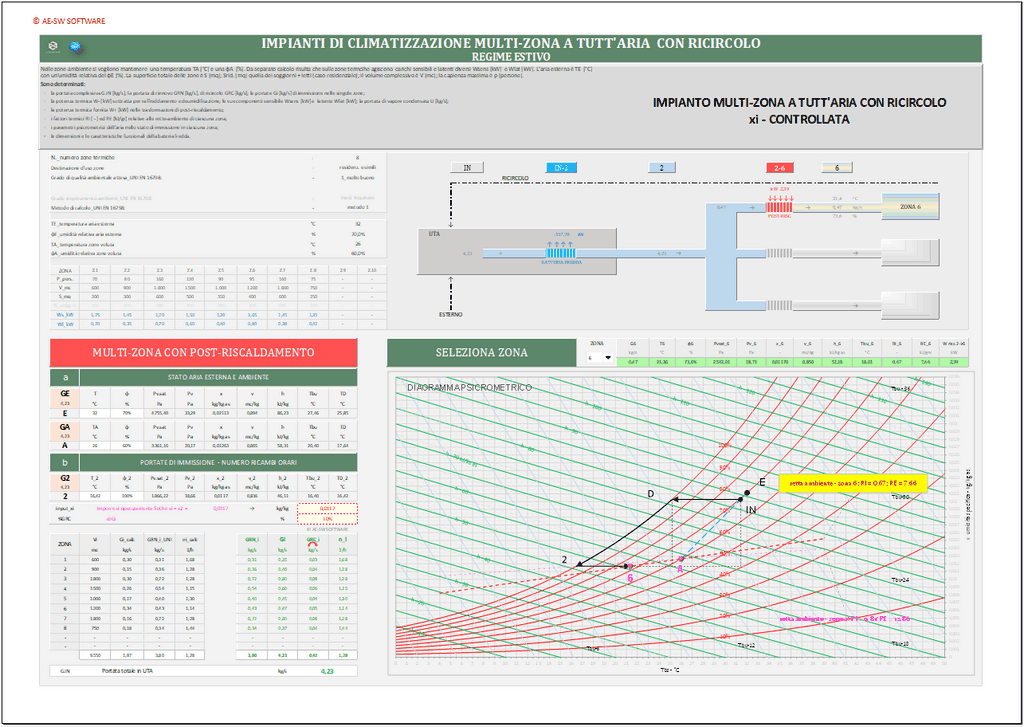The image size is (1024, 727).
Task: Click the red MULTI-ZONA CON POST-RISCALDAMENTO banner
Action: tap(203, 353)
